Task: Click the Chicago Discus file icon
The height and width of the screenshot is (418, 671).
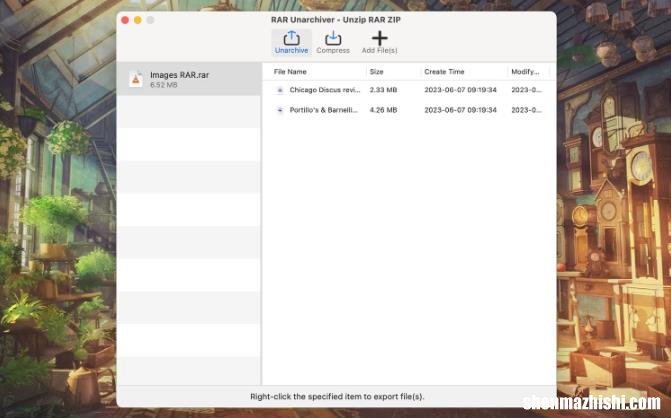Action: [280, 90]
